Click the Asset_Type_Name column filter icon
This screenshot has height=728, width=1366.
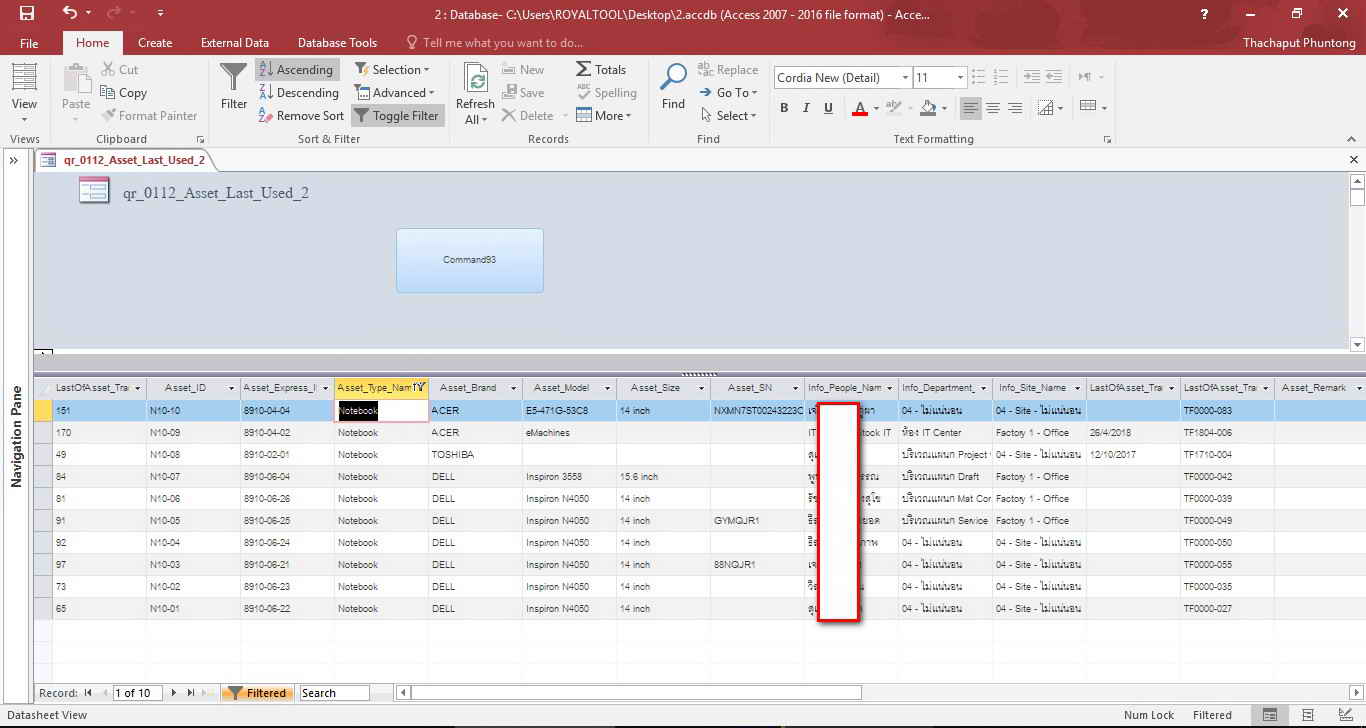[421, 388]
